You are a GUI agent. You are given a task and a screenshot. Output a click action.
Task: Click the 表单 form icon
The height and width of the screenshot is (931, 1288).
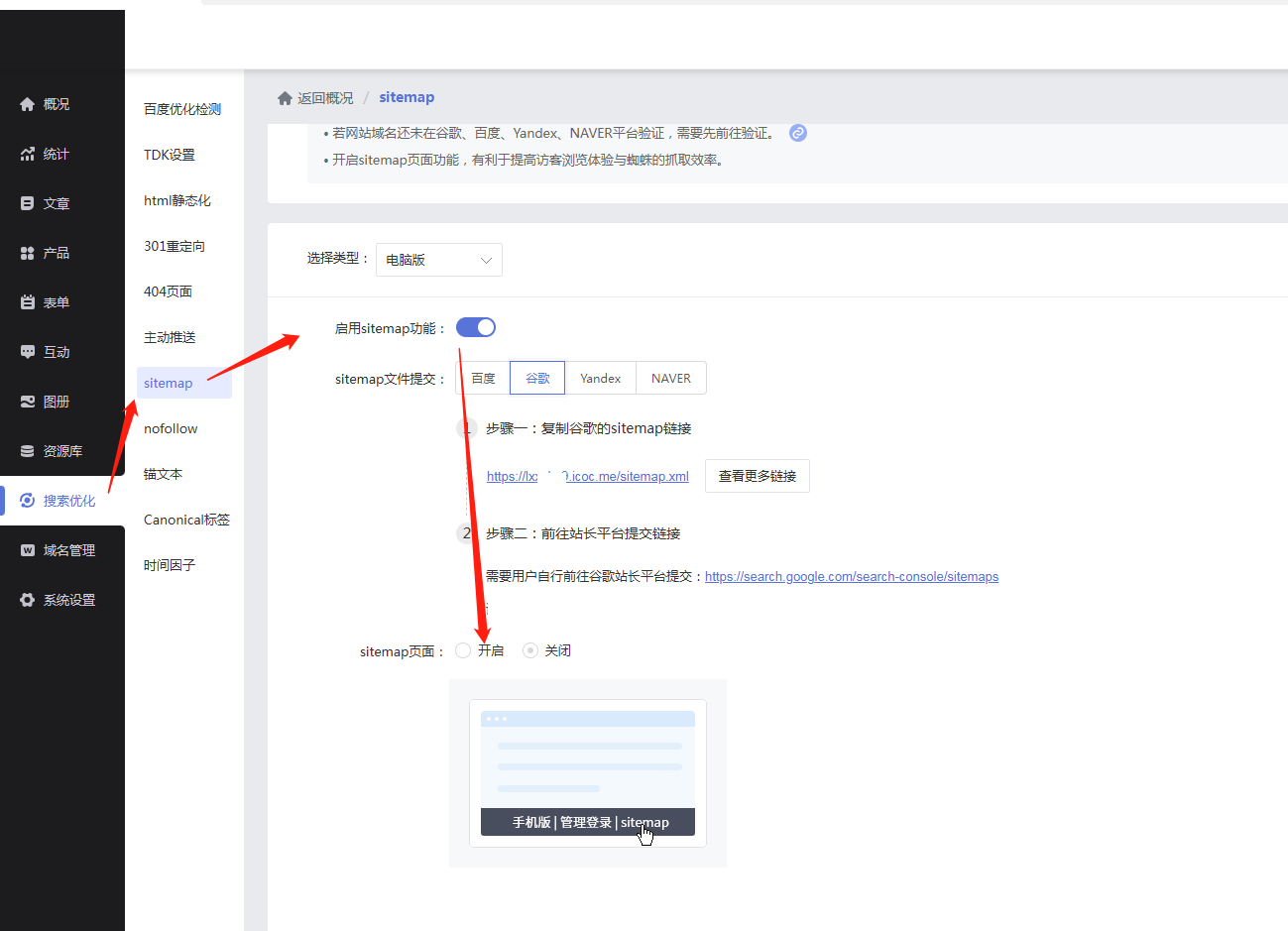coord(28,302)
